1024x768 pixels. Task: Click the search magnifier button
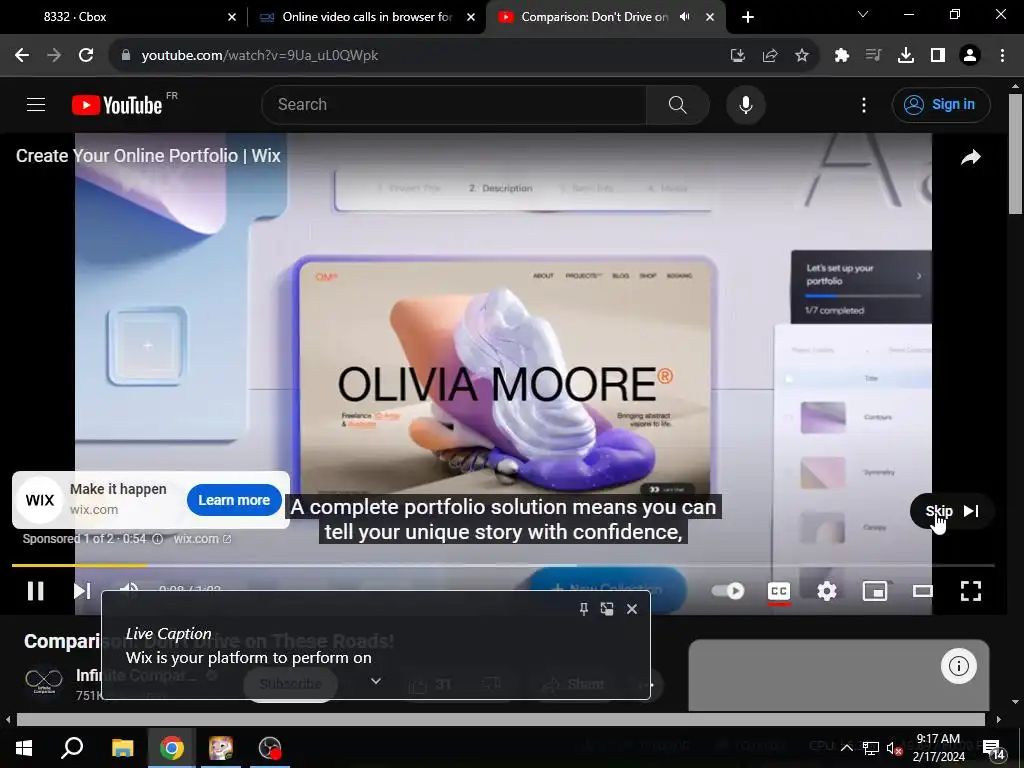click(x=677, y=104)
